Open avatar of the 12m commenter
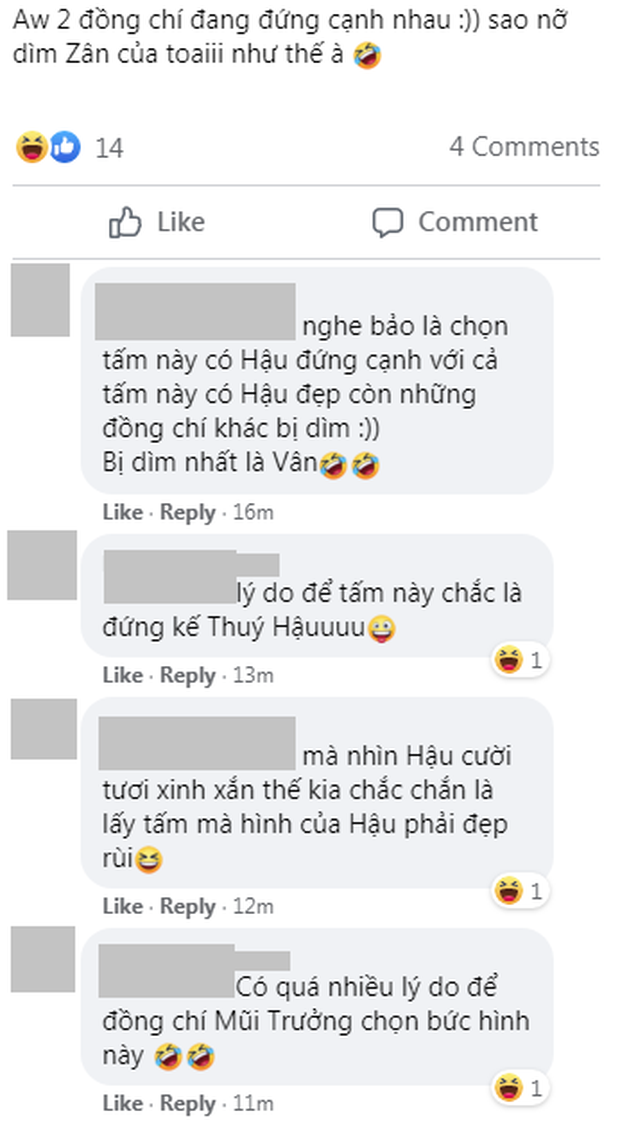Image resolution: width=620 pixels, height=1125 pixels. pyautogui.click(x=44, y=729)
